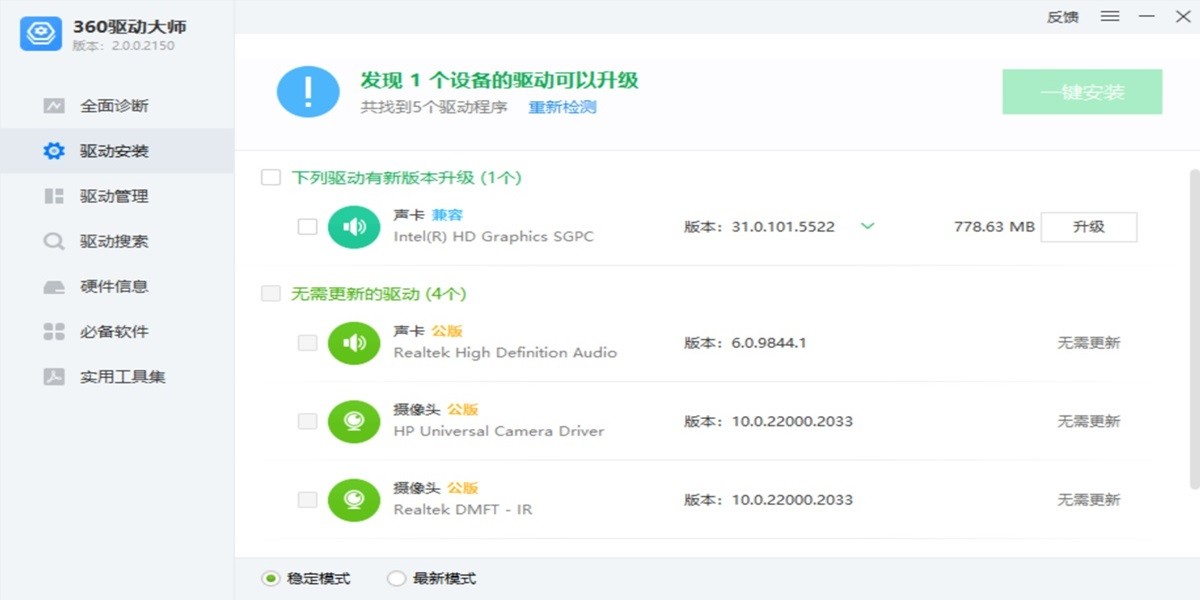Click the 360驱动大师 logo icon
This screenshot has width=1200, height=600.
click(x=39, y=33)
